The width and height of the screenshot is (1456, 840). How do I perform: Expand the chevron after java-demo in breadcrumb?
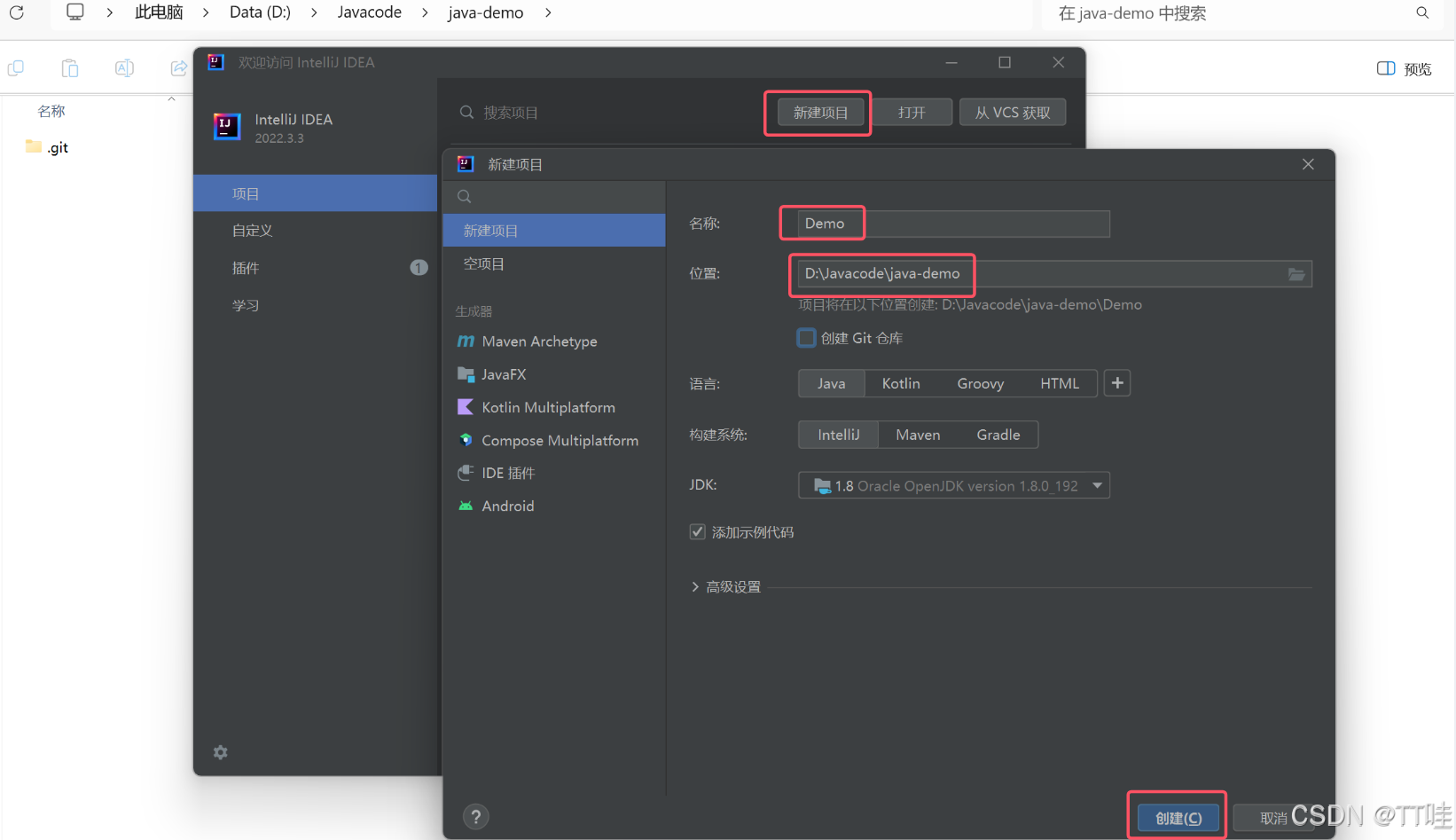coord(548,12)
